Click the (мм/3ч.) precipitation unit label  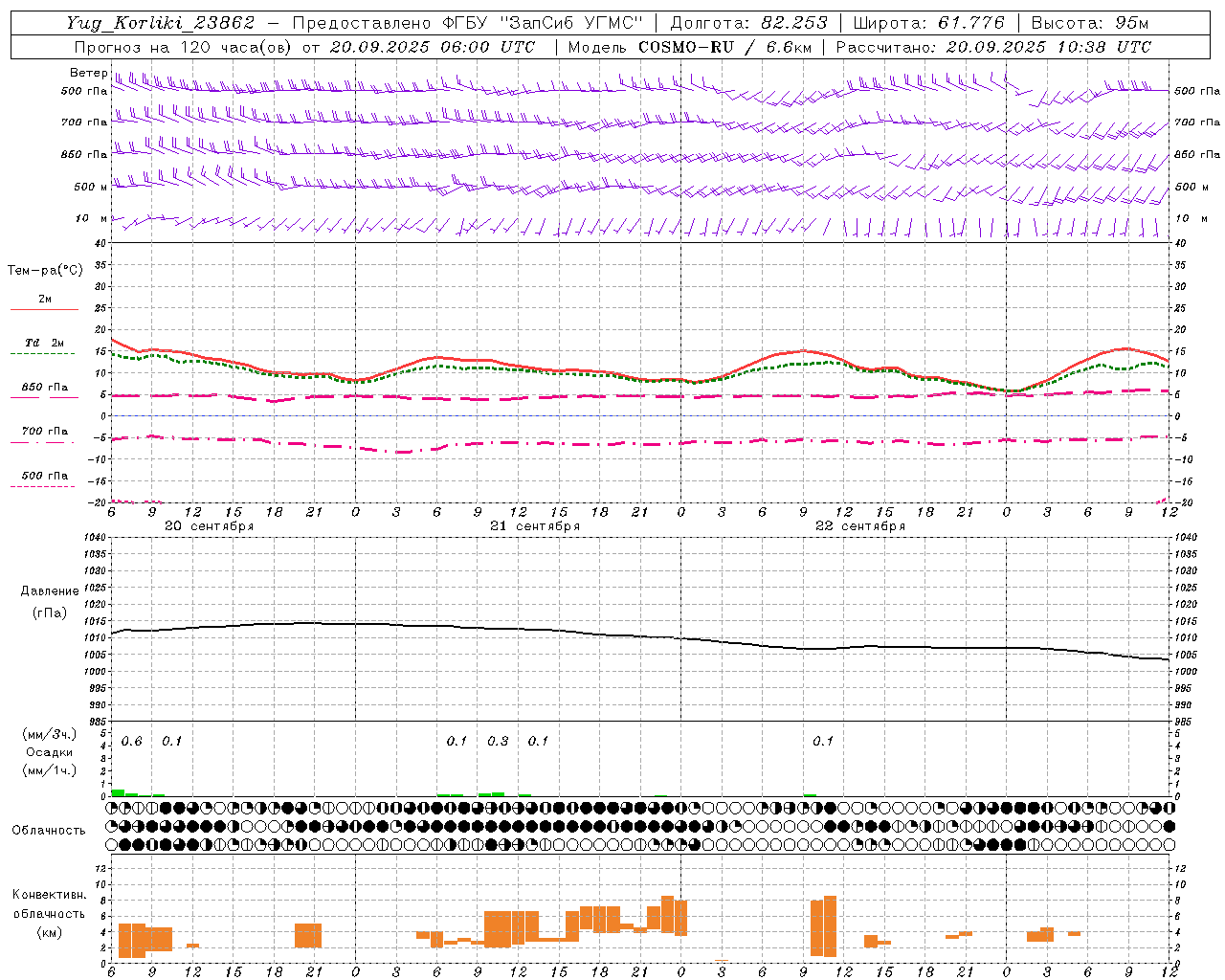[x=50, y=735]
